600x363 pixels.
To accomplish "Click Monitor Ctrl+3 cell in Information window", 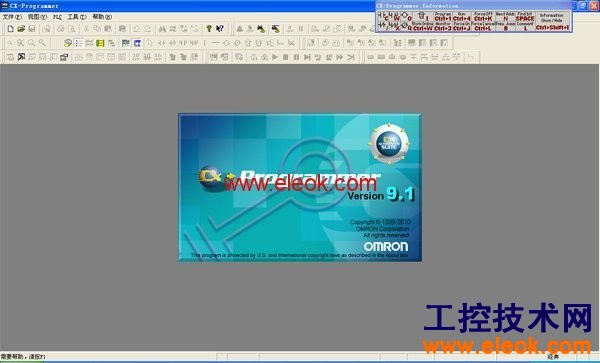I will point(443,26).
